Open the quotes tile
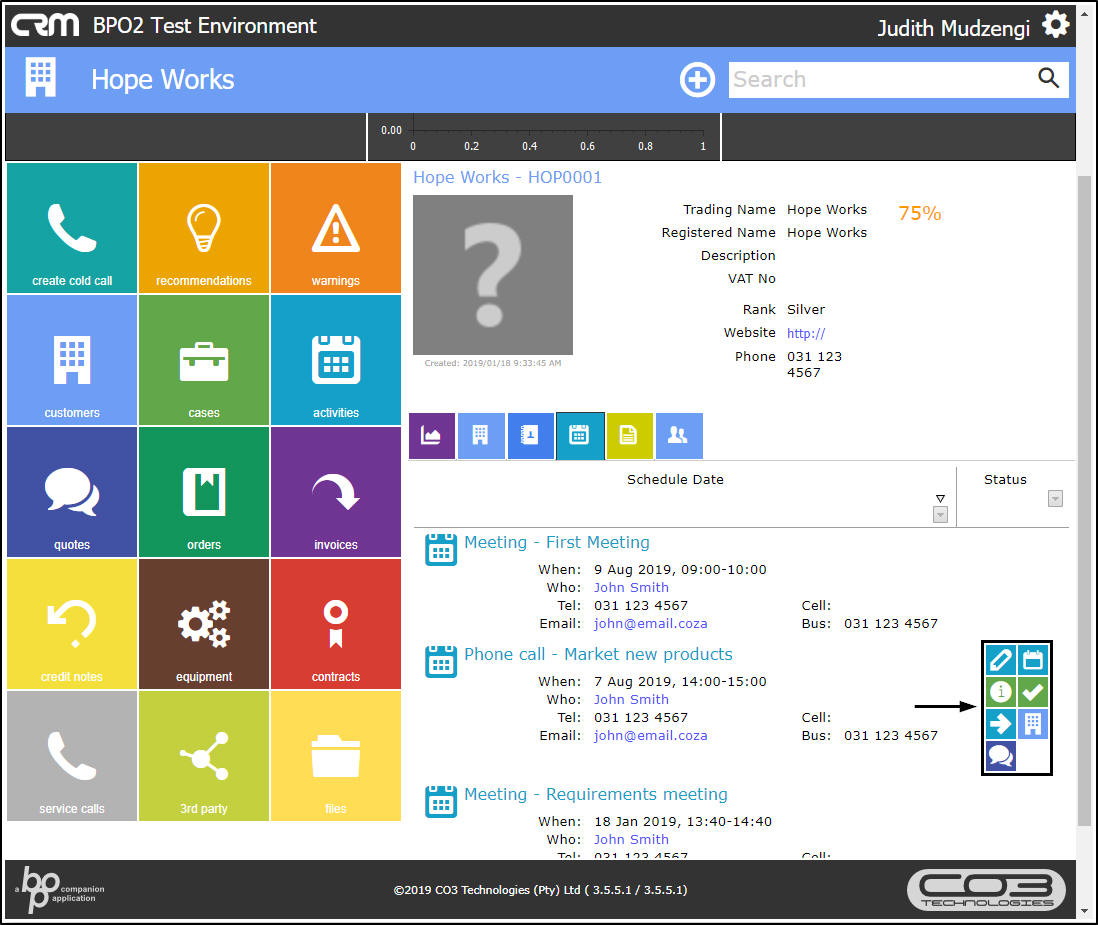The width and height of the screenshot is (1098, 925). click(72, 492)
